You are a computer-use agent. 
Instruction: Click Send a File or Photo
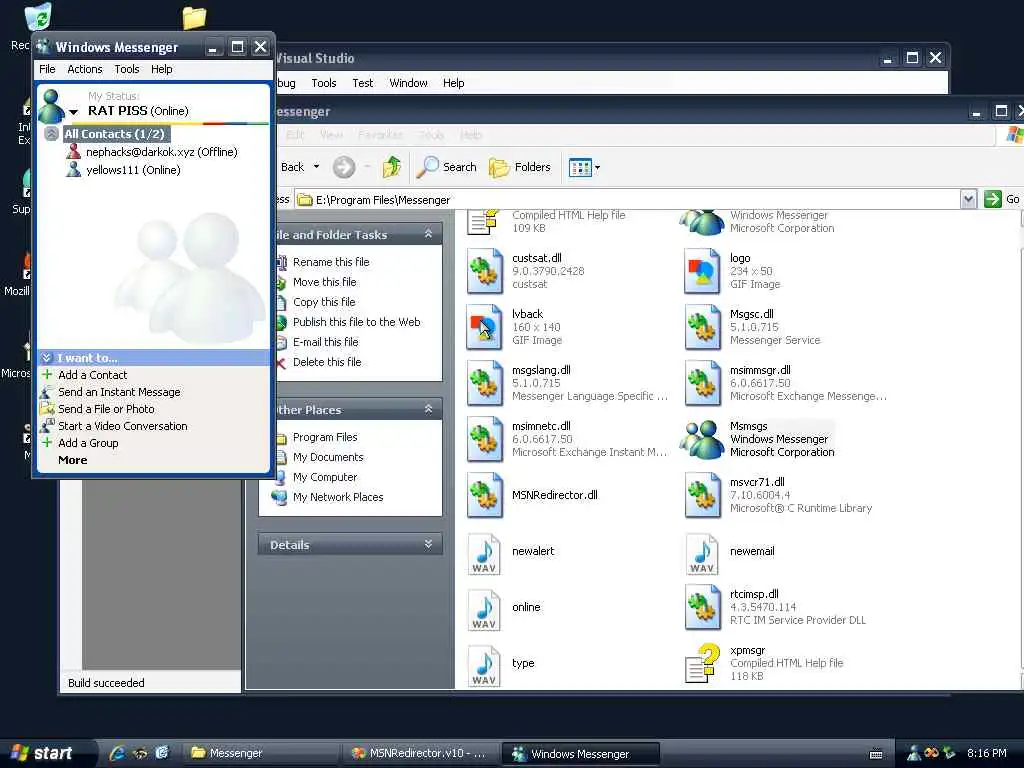(x=106, y=409)
